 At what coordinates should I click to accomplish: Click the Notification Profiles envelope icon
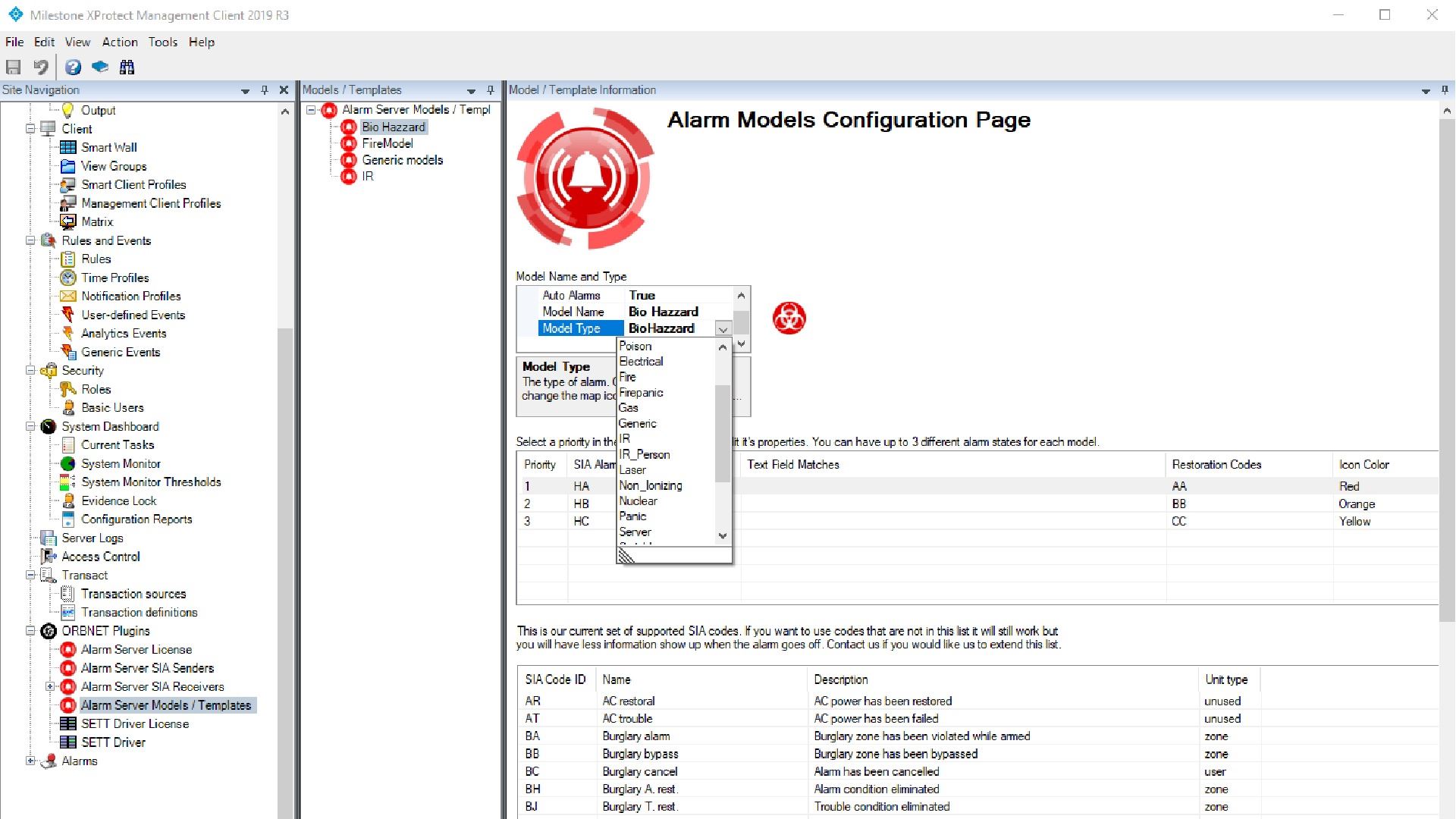[x=68, y=296]
